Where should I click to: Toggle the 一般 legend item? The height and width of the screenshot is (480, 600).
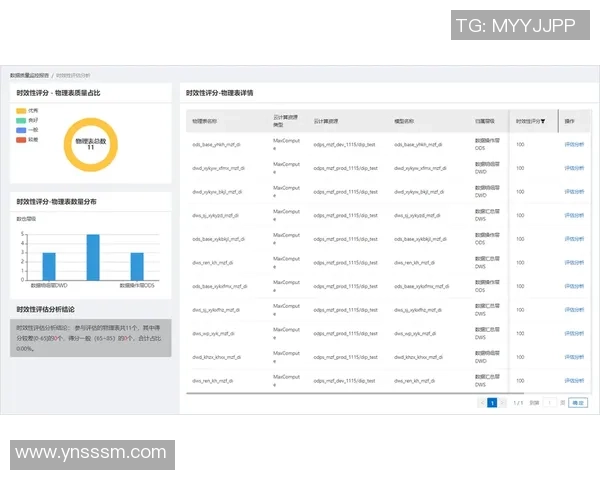tap(29, 130)
